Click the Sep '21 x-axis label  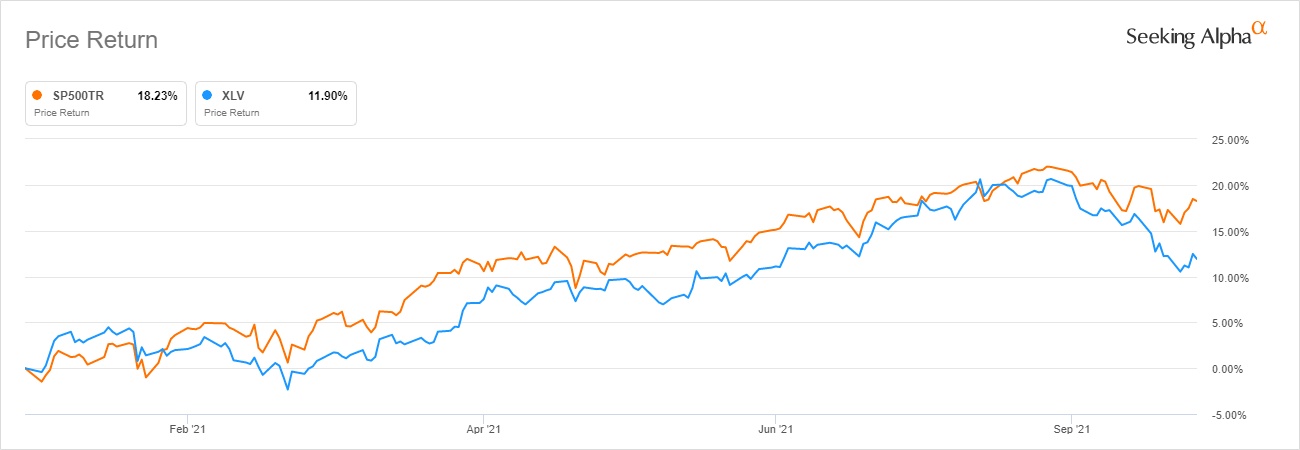click(1071, 430)
